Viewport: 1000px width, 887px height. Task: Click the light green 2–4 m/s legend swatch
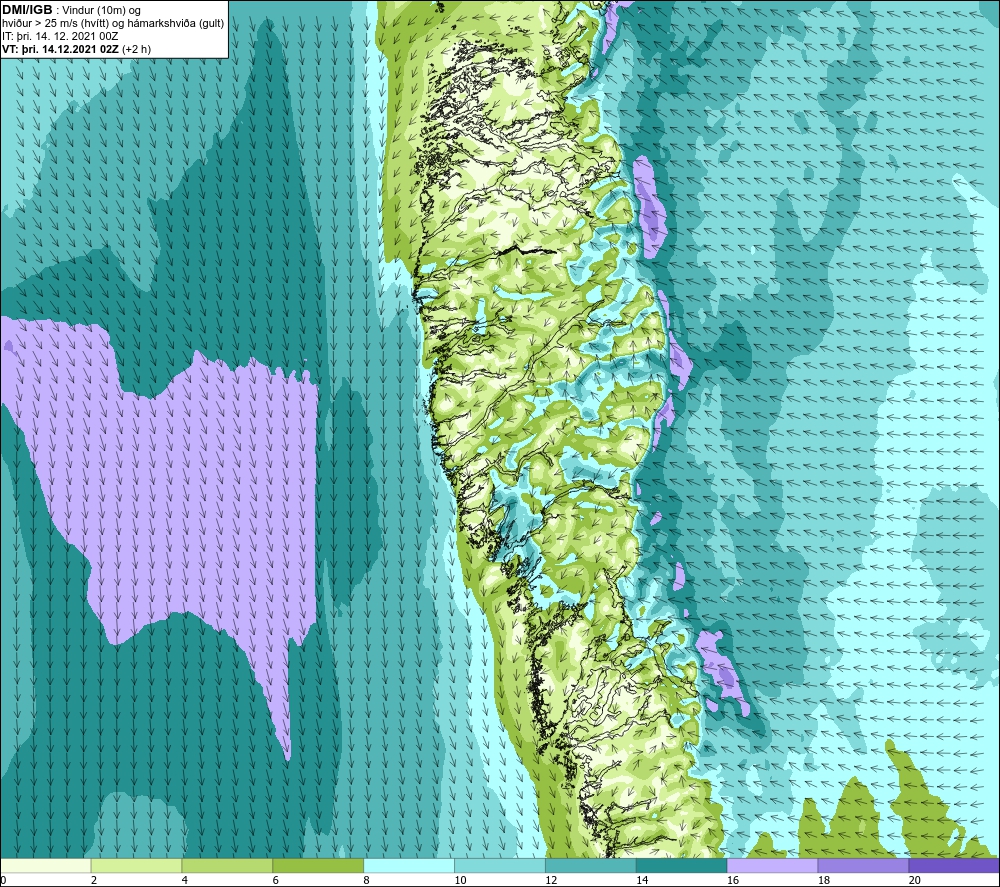[136, 865]
